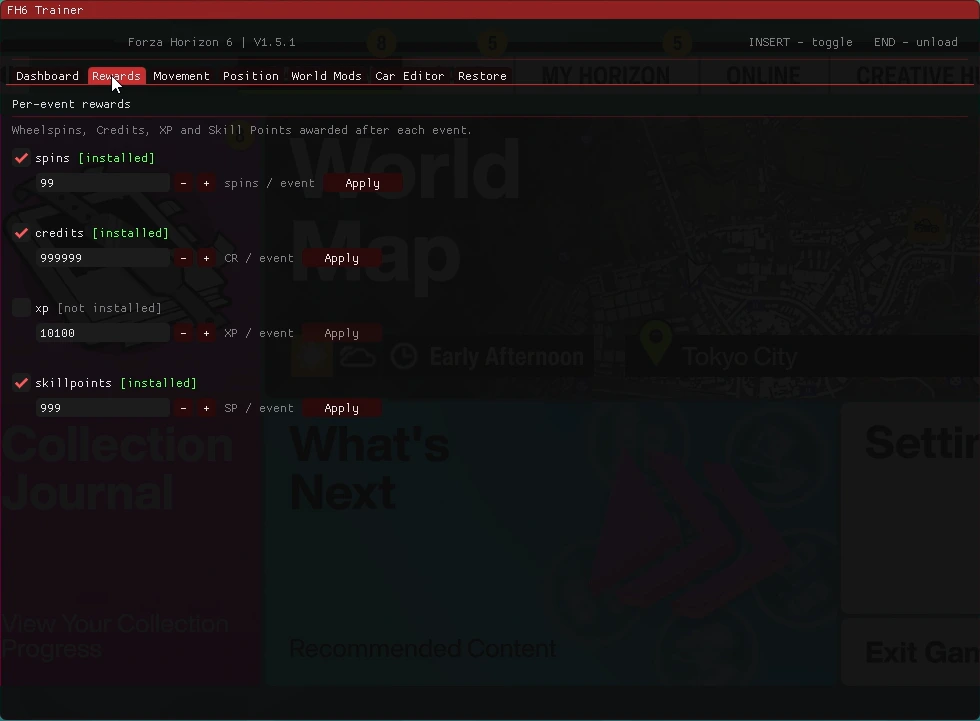Click the spins [installed] status label

pos(116,158)
